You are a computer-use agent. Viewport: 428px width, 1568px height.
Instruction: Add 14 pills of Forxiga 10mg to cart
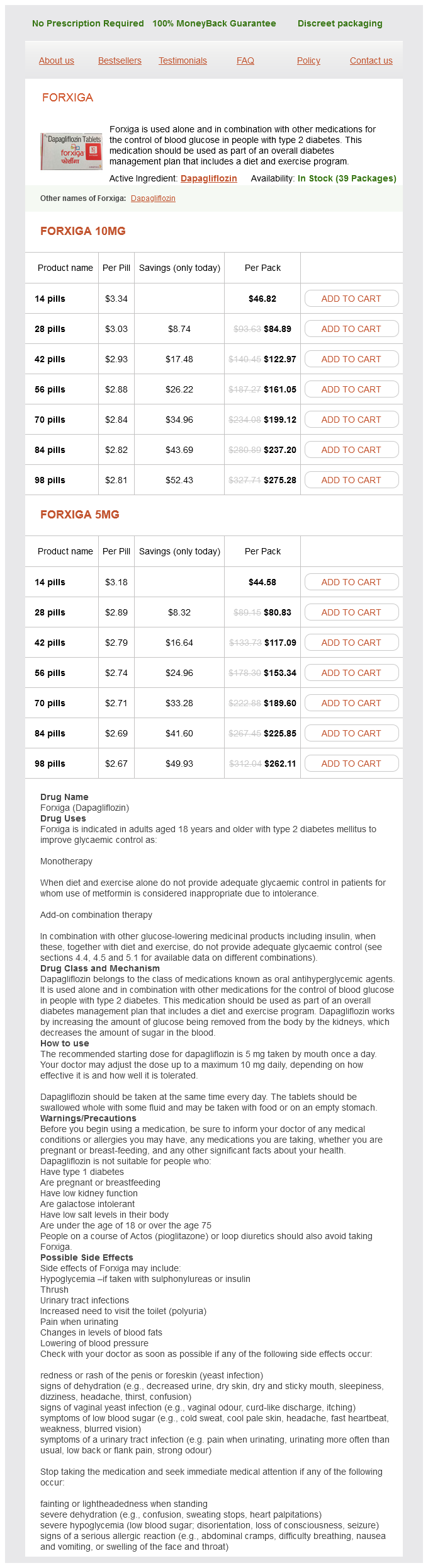point(351,299)
